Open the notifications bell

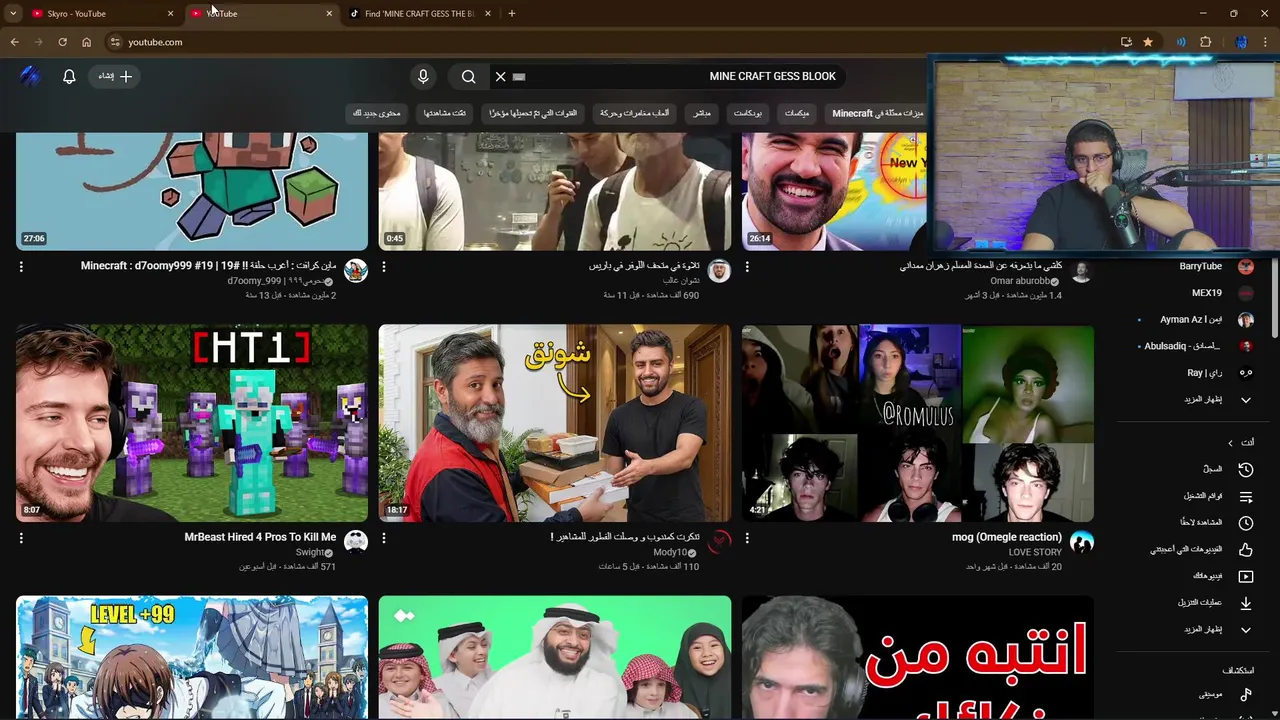(x=69, y=76)
